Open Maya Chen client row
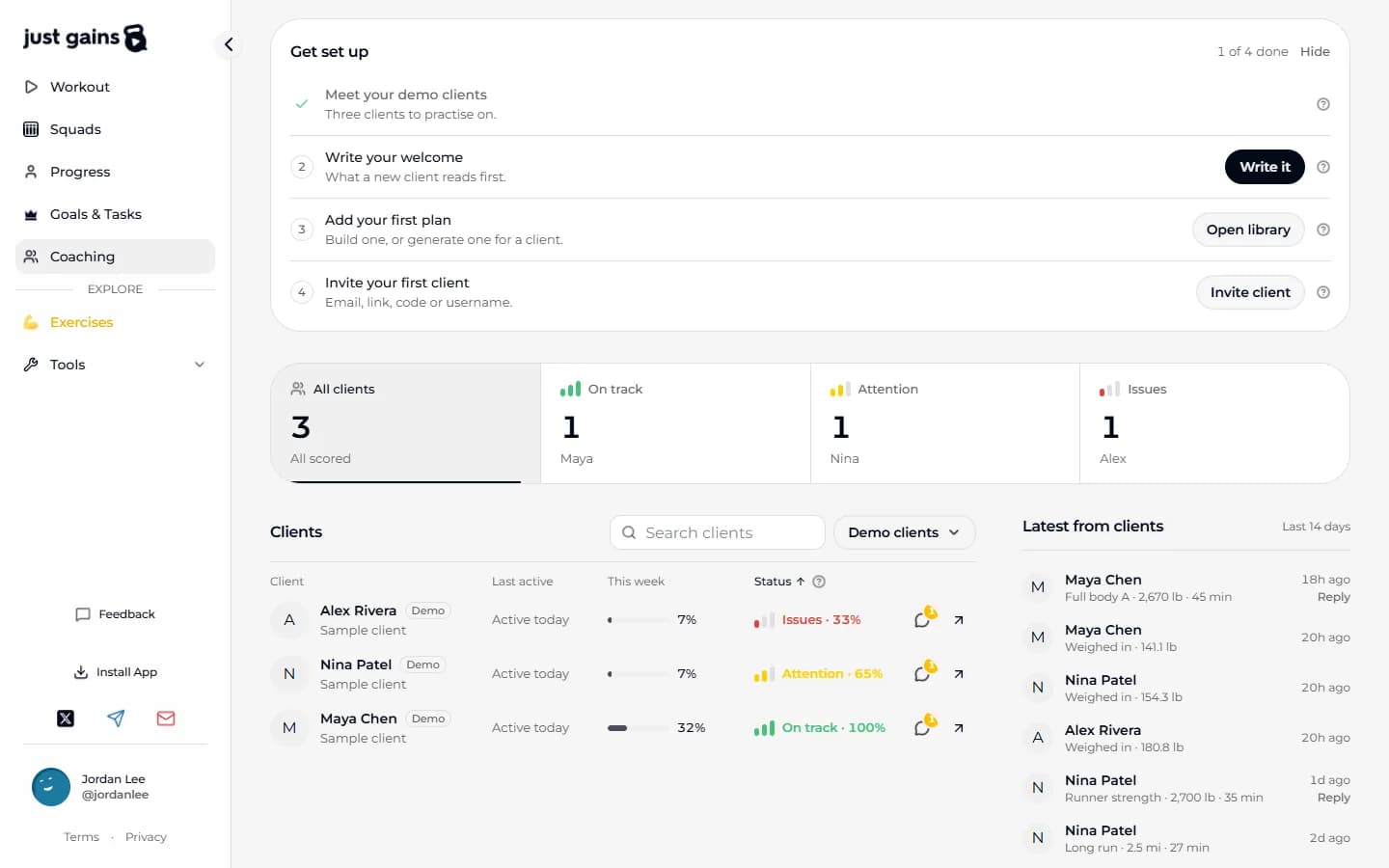This screenshot has height=868, width=1389. pos(623,728)
